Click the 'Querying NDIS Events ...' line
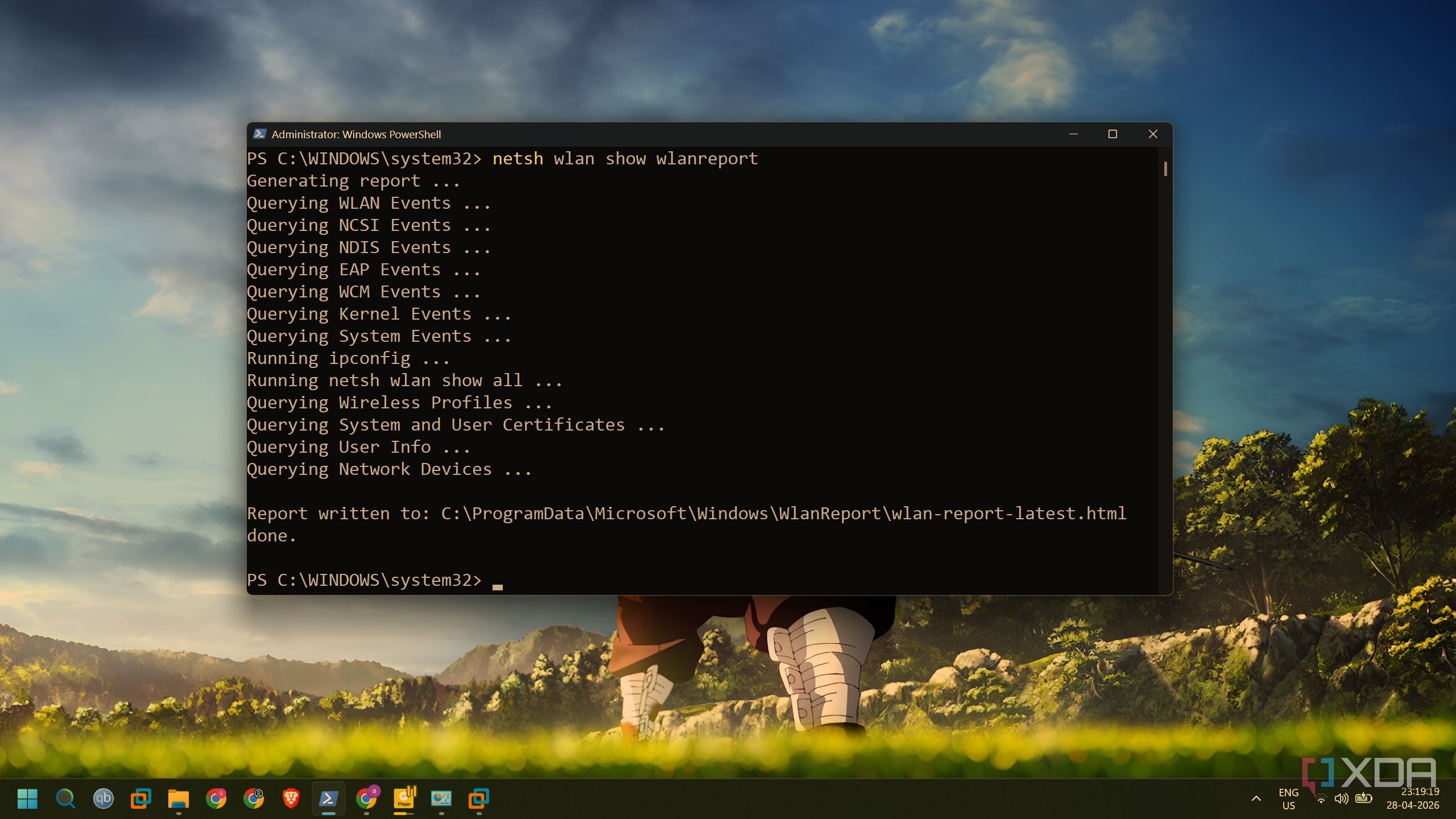 tap(369, 247)
